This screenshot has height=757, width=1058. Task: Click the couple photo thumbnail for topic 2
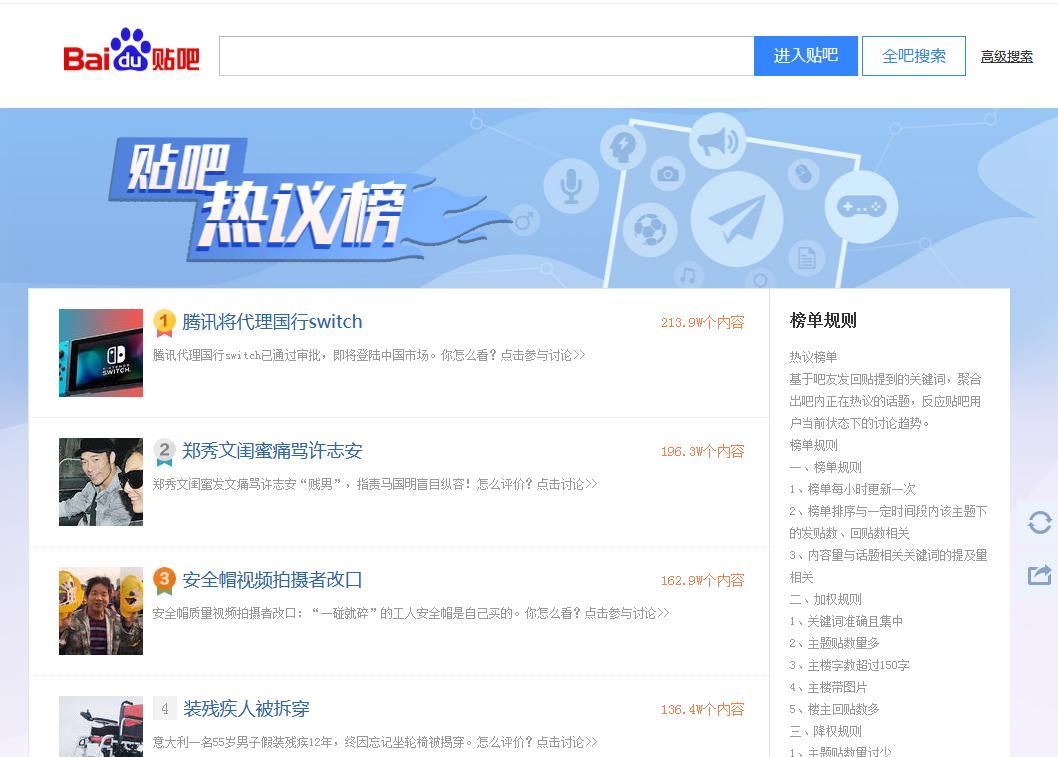[x=101, y=482]
